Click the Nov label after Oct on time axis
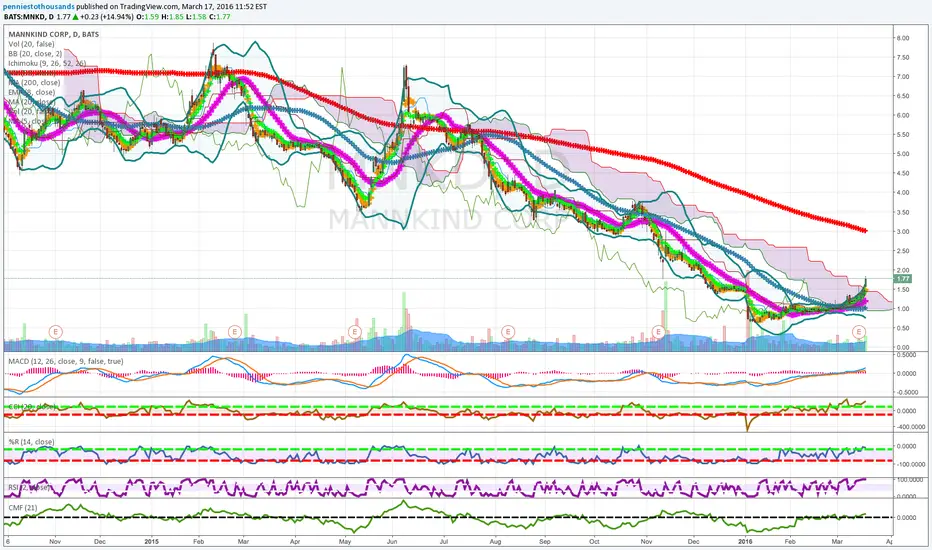 coord(647,542)
